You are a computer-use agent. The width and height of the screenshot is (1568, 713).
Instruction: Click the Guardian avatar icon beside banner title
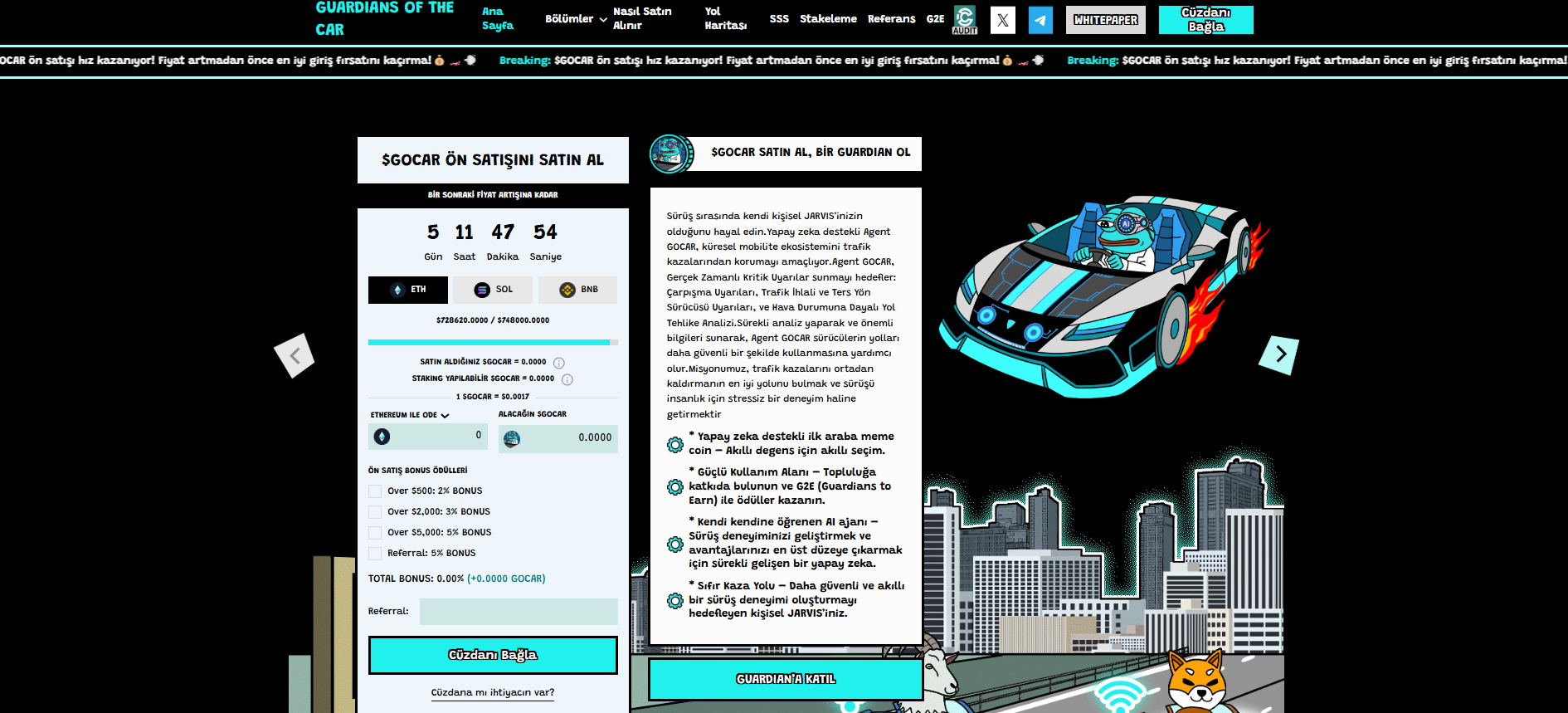click(671, 154)
